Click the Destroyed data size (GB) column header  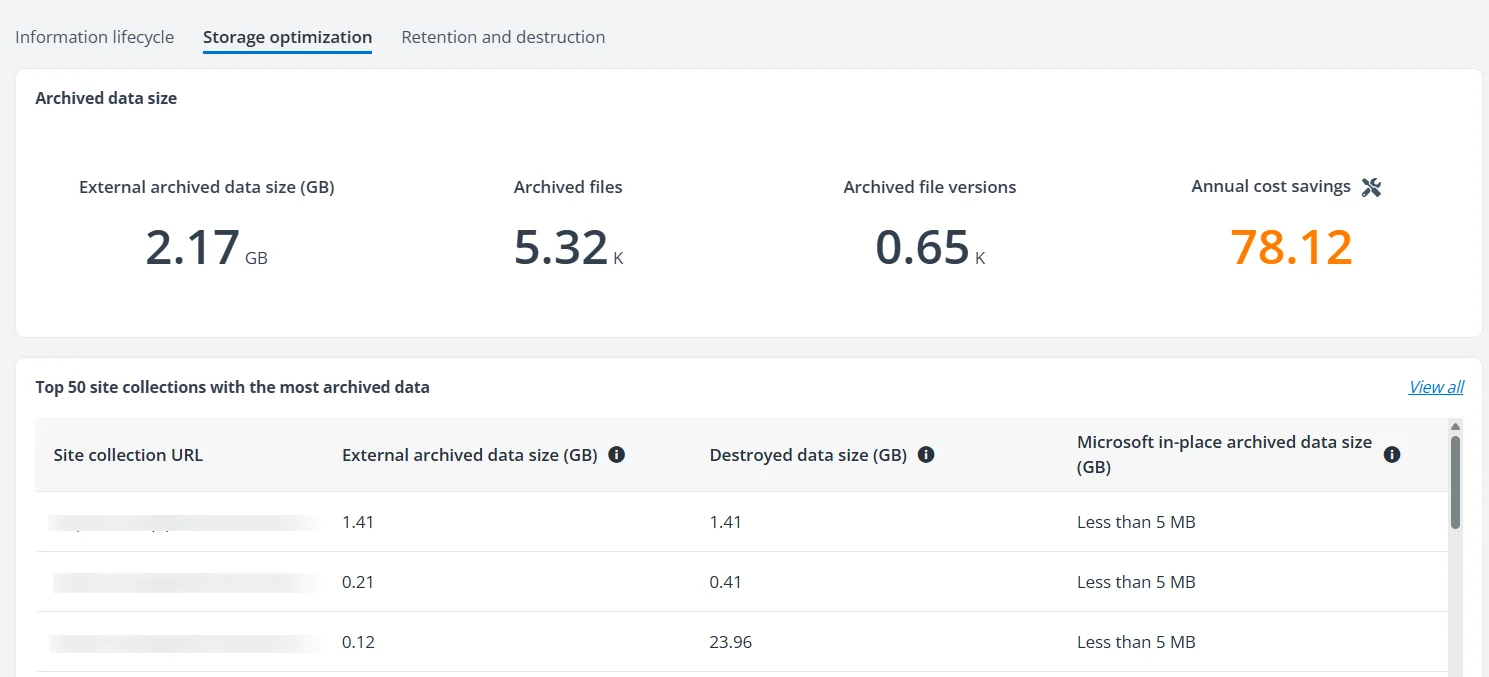point(808,455)
